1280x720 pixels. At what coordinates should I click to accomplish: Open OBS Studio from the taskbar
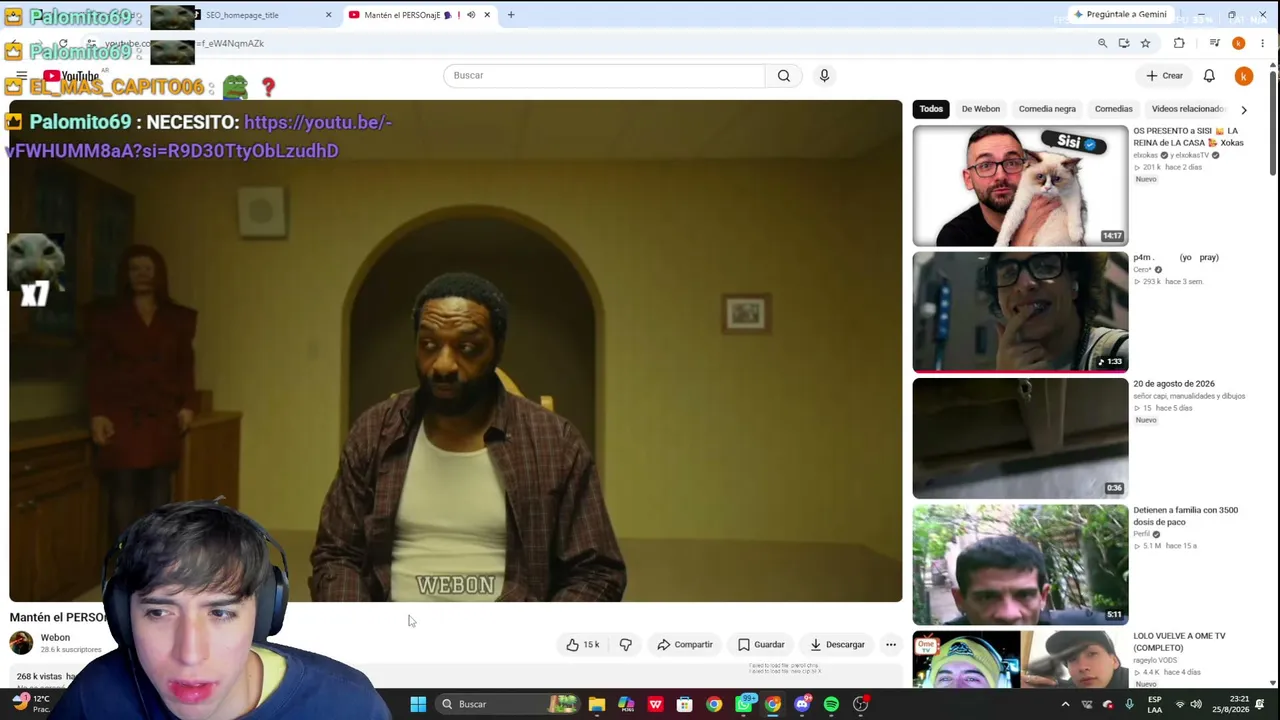pos(860,704)
